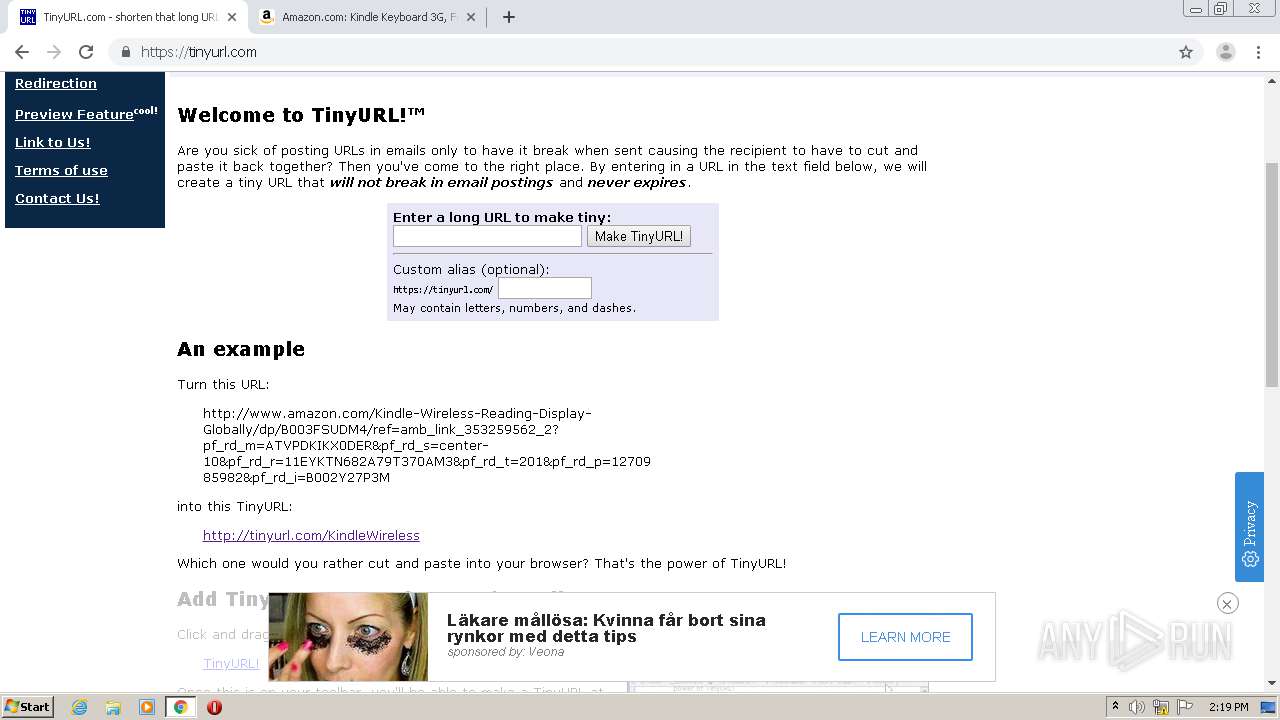The width and height of the screenshot is (1280, 720).
Task: Click the LEARN MORE ad button
Action: [x=905, y=637]
